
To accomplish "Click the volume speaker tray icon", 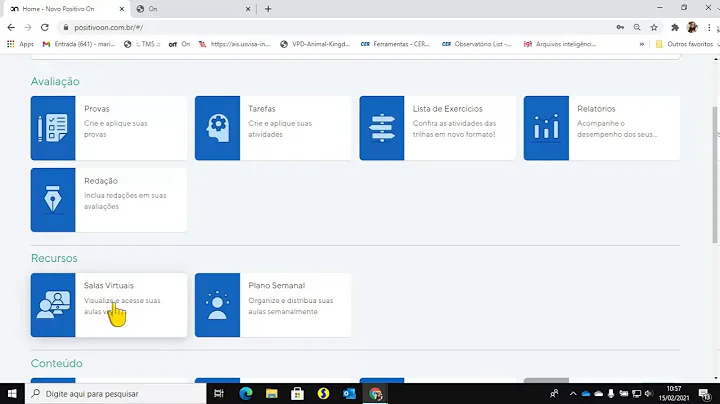I will coord(648,393).
